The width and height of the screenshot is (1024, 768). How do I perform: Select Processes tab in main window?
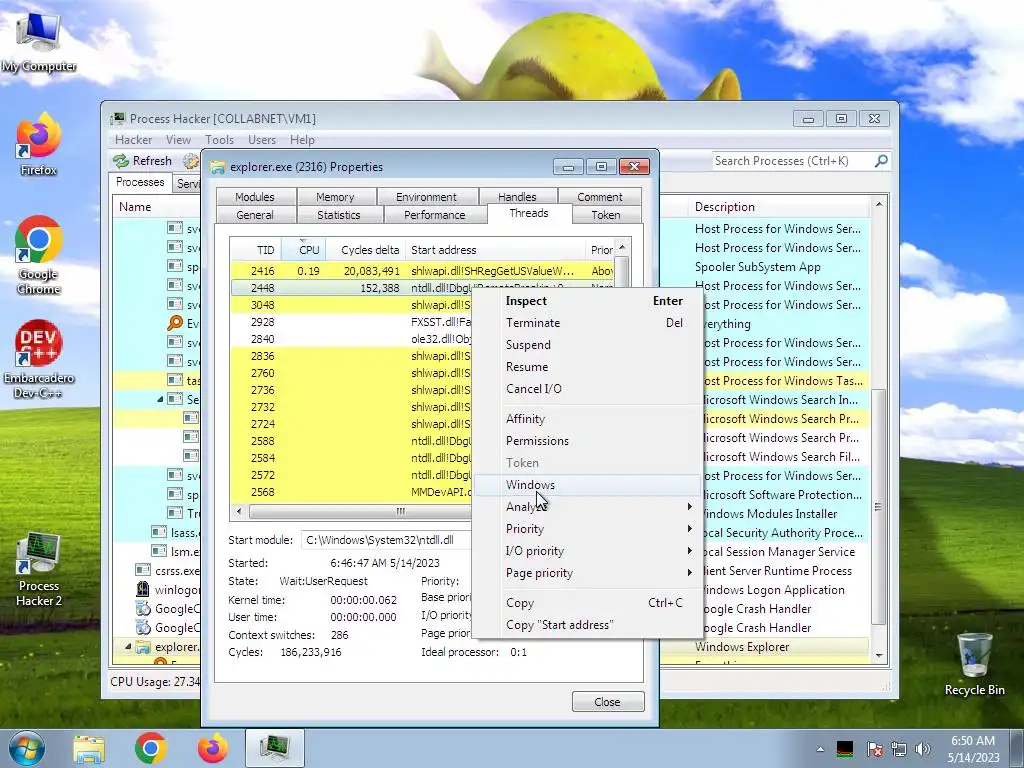click(140, 182)
